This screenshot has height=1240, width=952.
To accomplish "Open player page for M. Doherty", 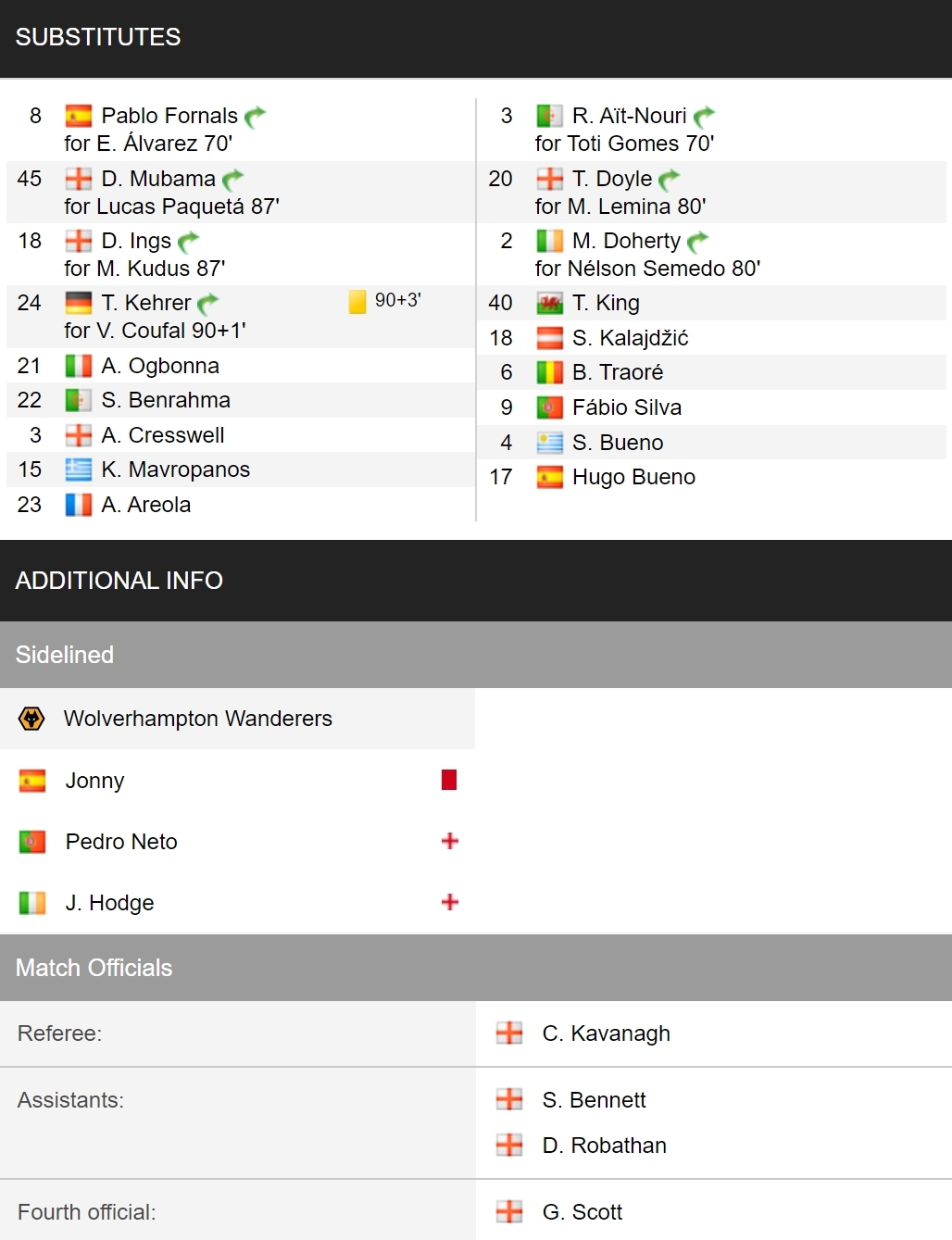I will (626, 241).
